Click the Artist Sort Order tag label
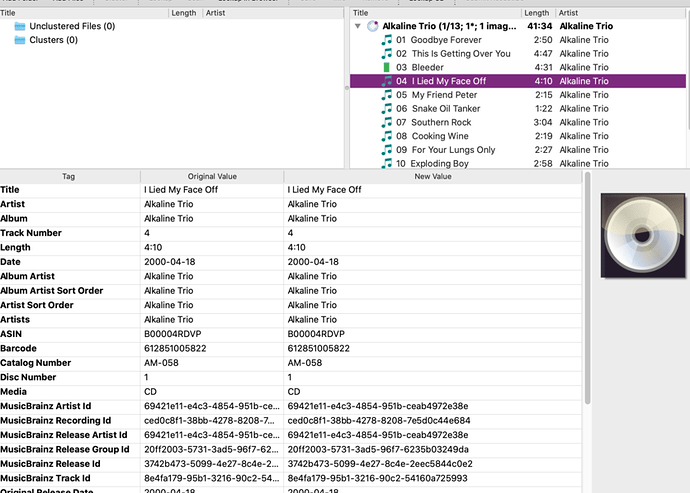 tap(37, 305)
